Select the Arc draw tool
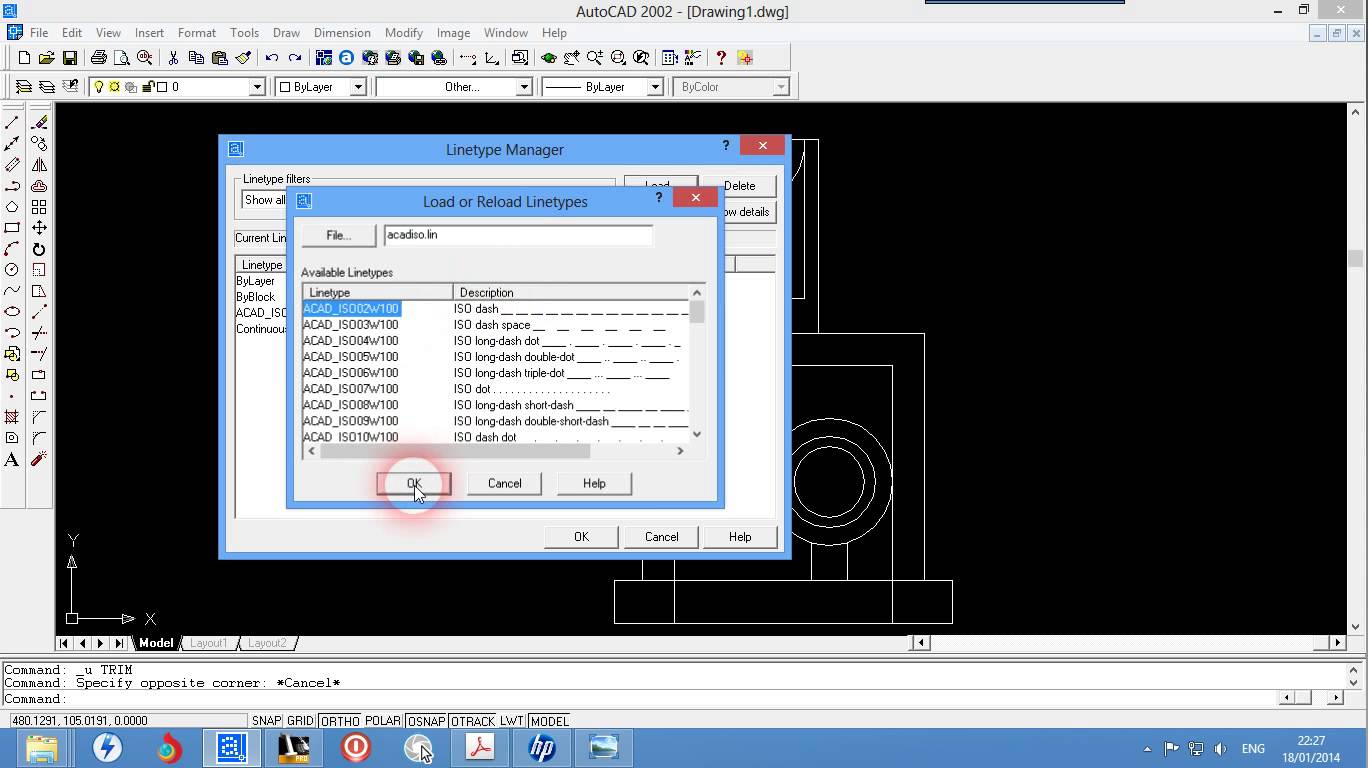 coord(12,249)
